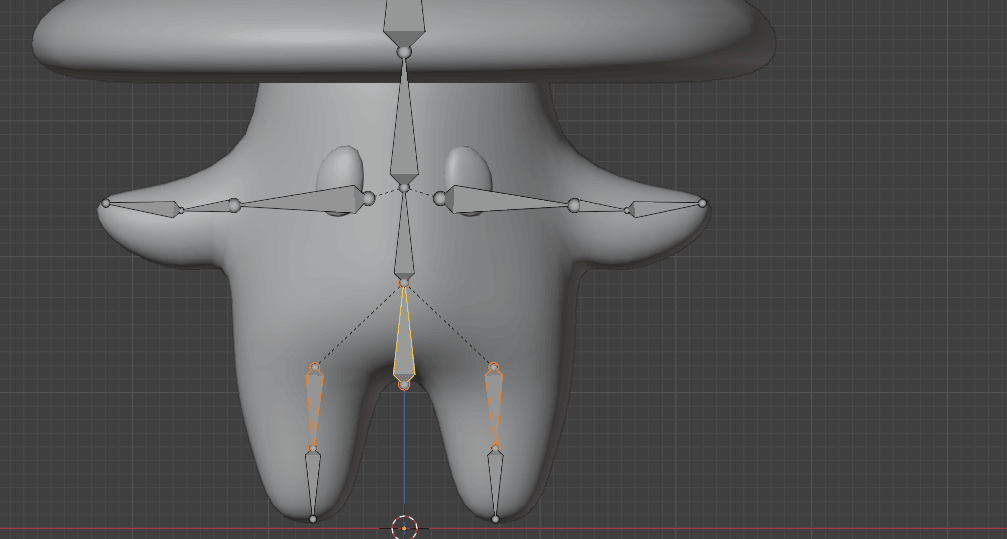Click the foot tip joint of the left leg

click(x=313, y=519)
